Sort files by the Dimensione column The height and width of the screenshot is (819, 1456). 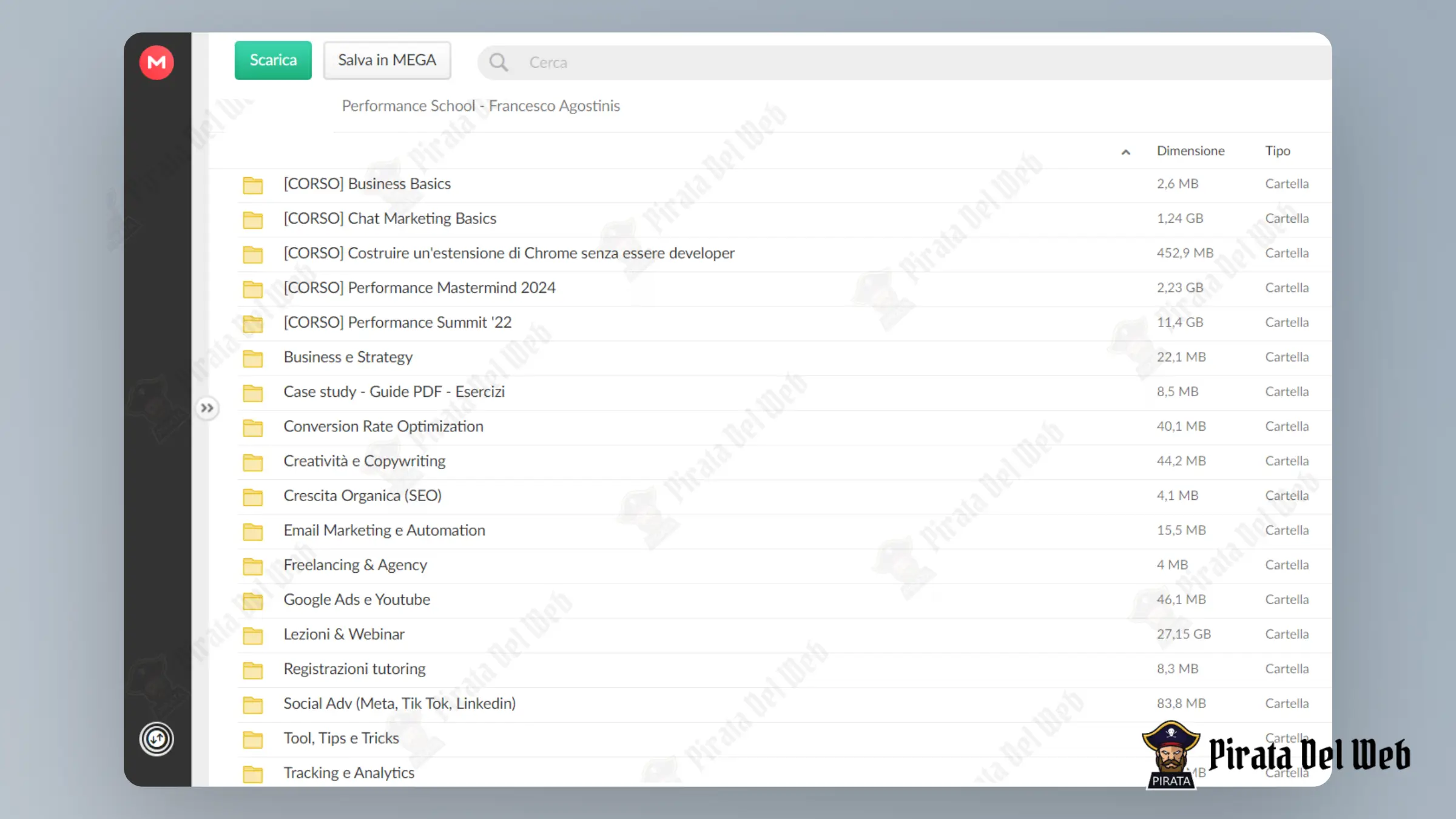coord(1190,150)
